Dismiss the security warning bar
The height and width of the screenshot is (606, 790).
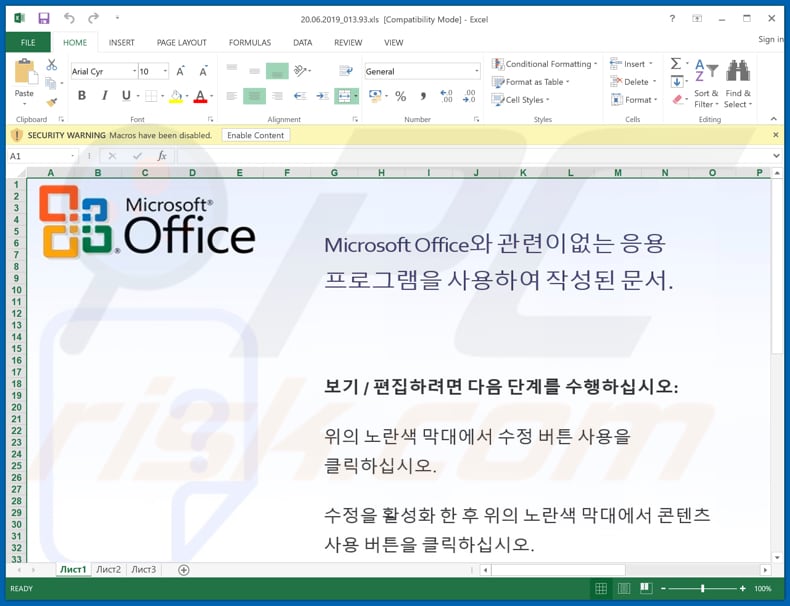[x=776, y=135]
